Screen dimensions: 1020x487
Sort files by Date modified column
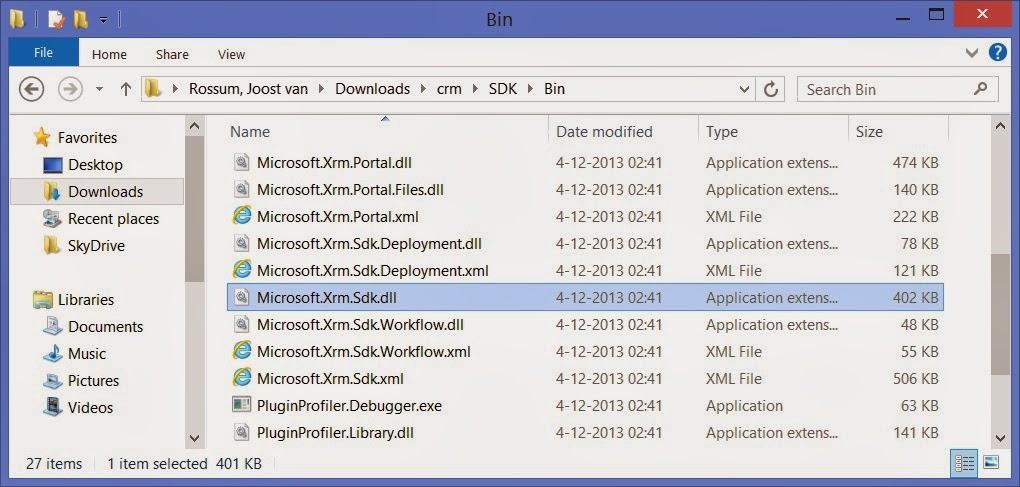(x=604, y=131)
